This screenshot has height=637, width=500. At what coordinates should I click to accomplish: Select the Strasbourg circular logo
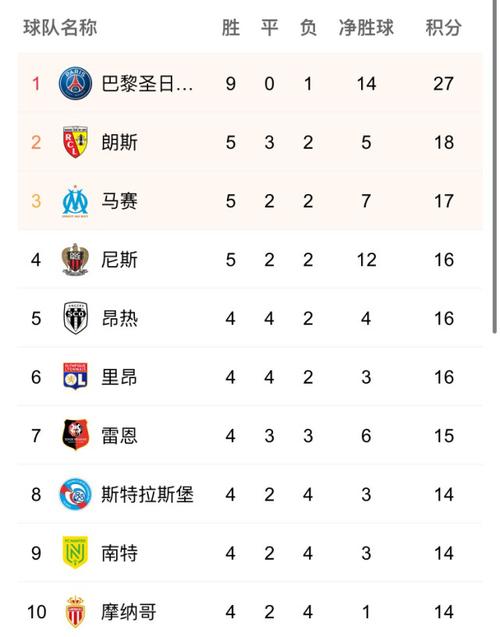click(x=75, y=494)
